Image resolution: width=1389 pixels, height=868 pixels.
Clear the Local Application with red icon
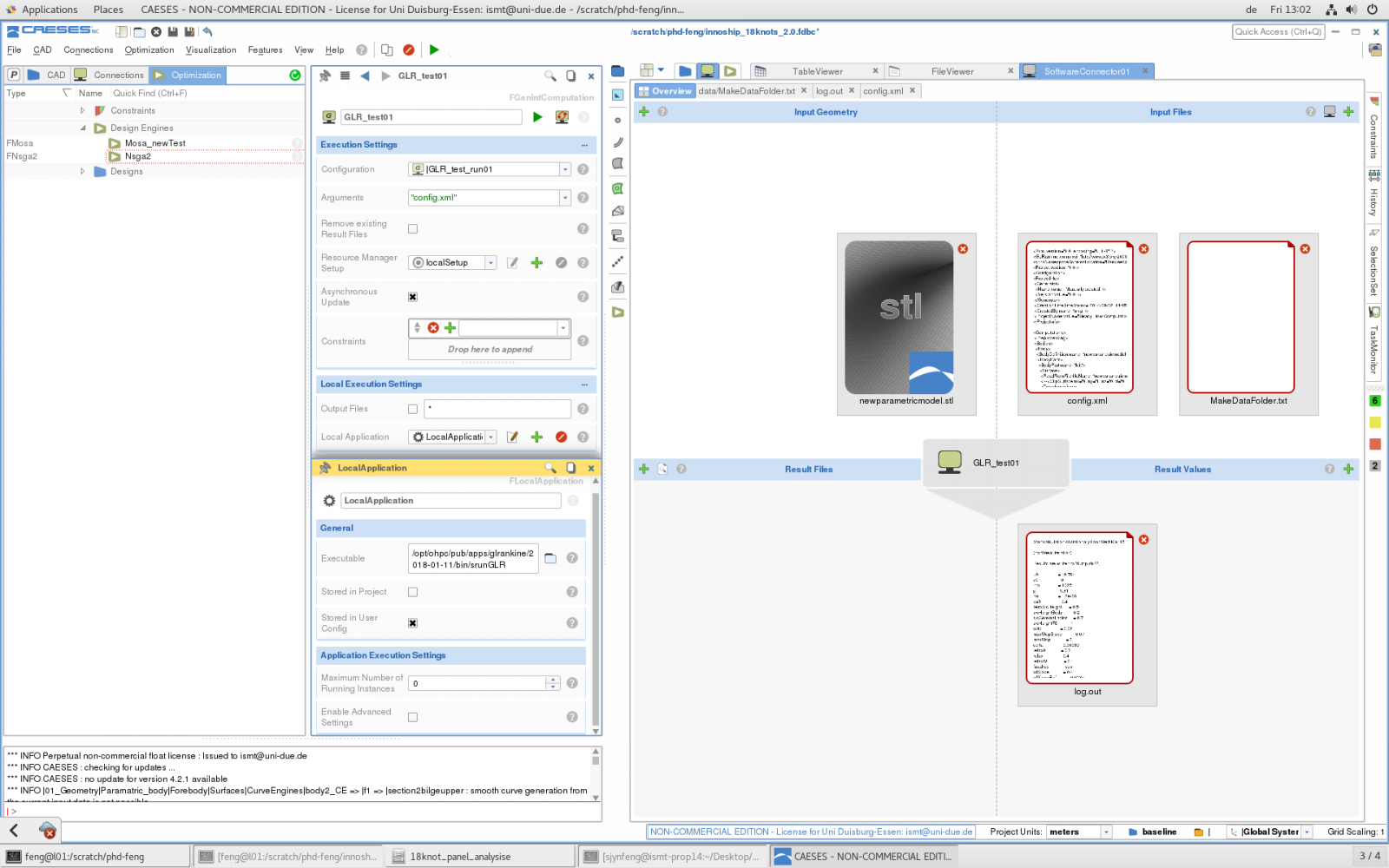click(x=561, y=437)
